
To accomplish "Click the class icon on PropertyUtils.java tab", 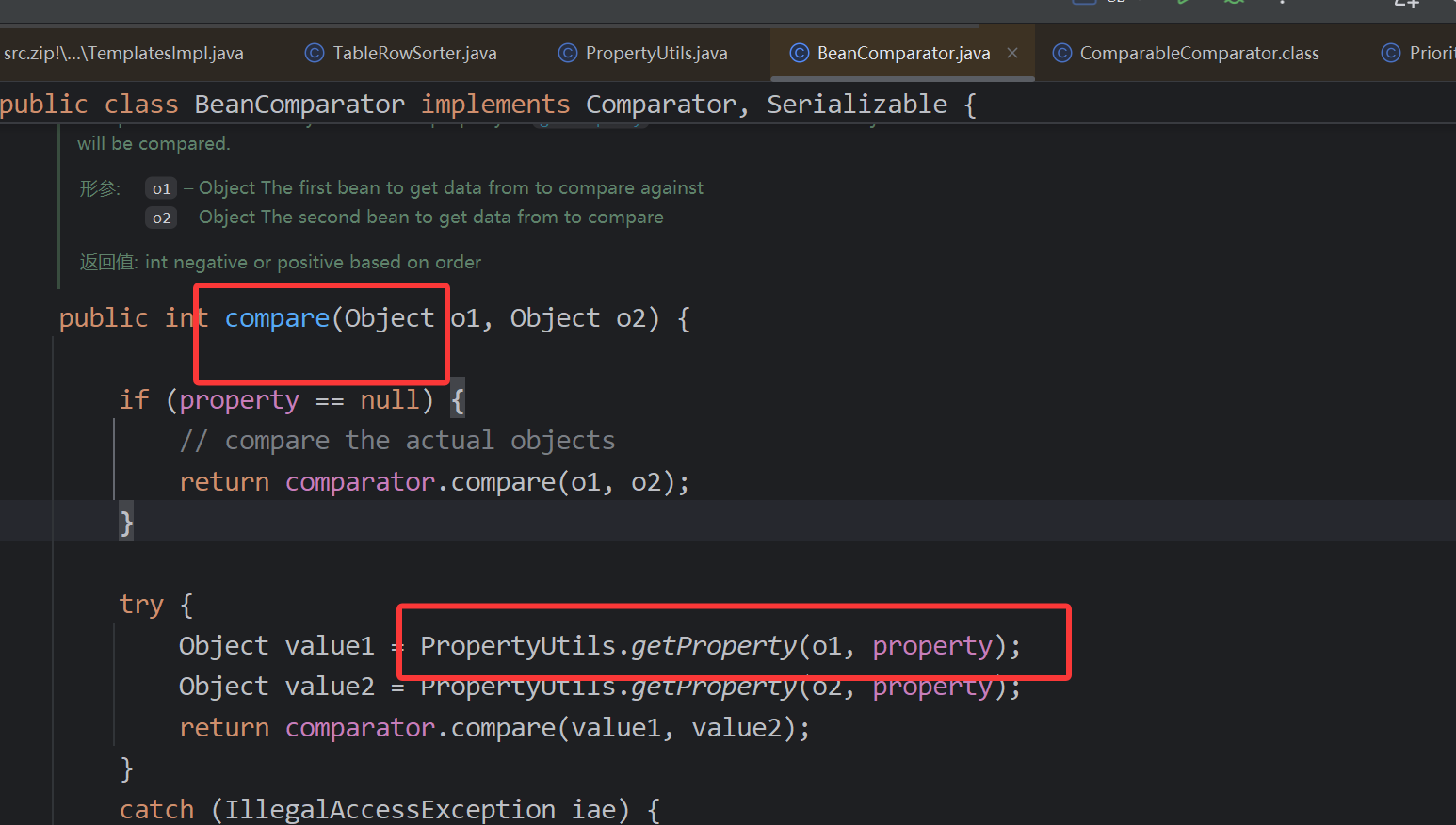I will [x=567, y=54].
